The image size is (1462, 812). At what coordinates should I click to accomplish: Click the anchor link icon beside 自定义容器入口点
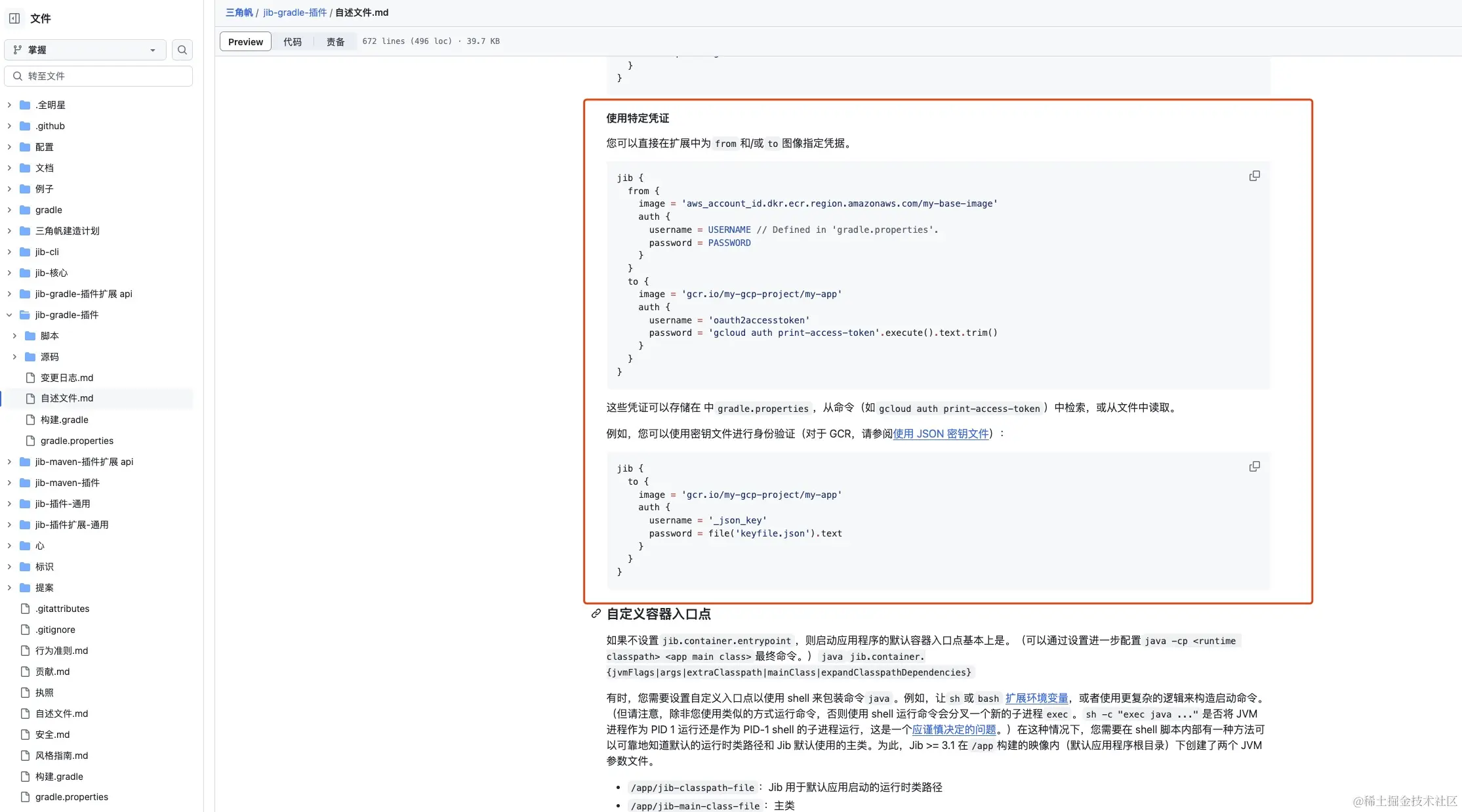point(596,614)
